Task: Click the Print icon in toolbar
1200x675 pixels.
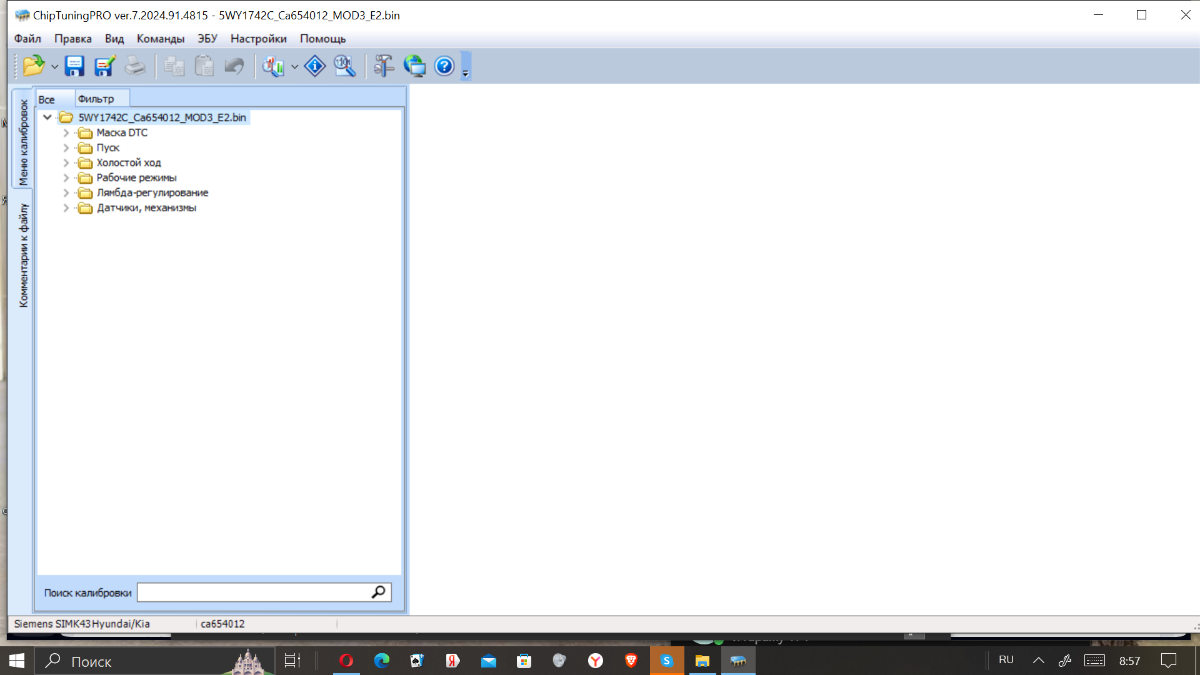Action: (x=135, y=66)
